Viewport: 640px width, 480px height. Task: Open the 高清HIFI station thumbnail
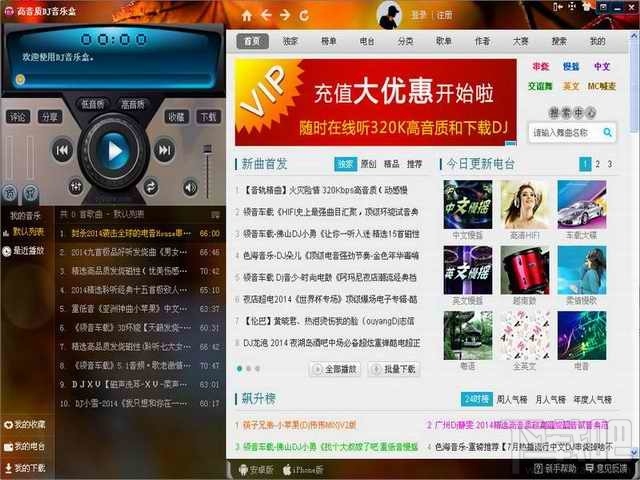click(525, 204)
